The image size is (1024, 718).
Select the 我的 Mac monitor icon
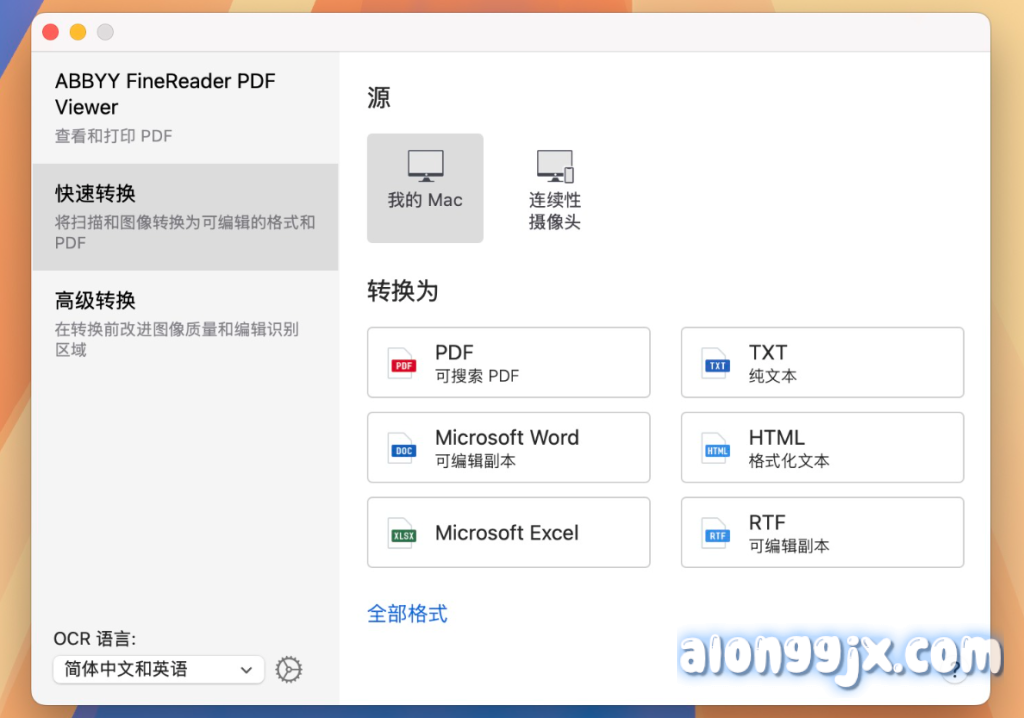coord(425,166)
